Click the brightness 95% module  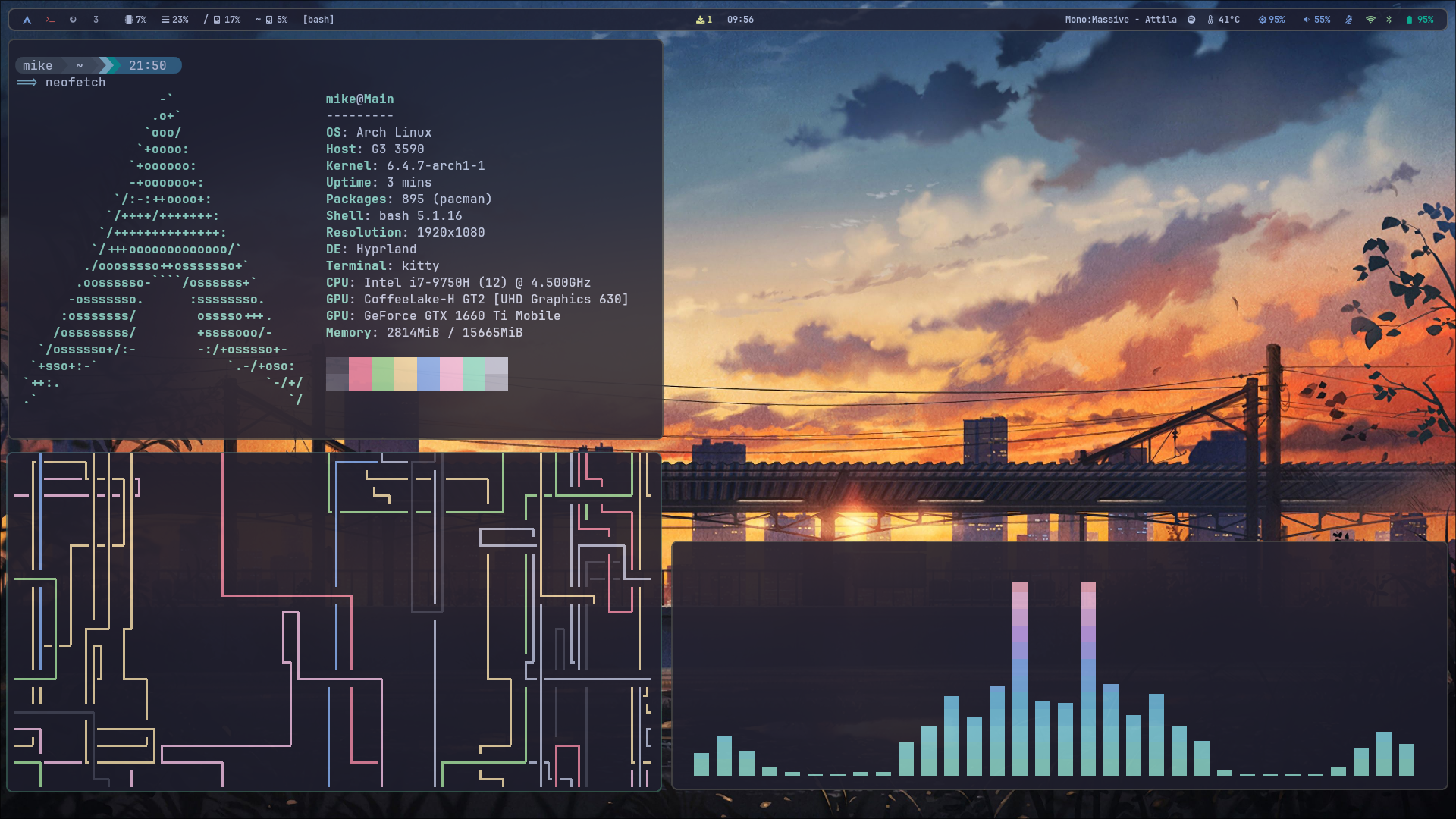[x=1272, y=20]
